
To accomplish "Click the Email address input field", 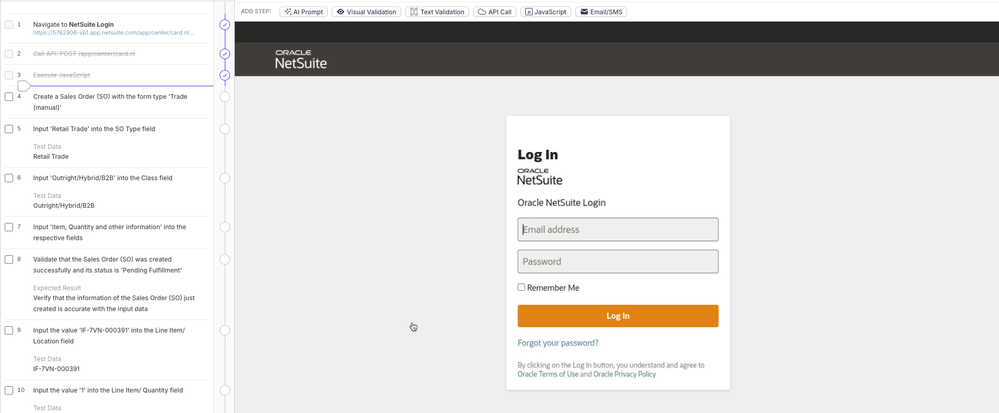I will (x=618, y=229).
